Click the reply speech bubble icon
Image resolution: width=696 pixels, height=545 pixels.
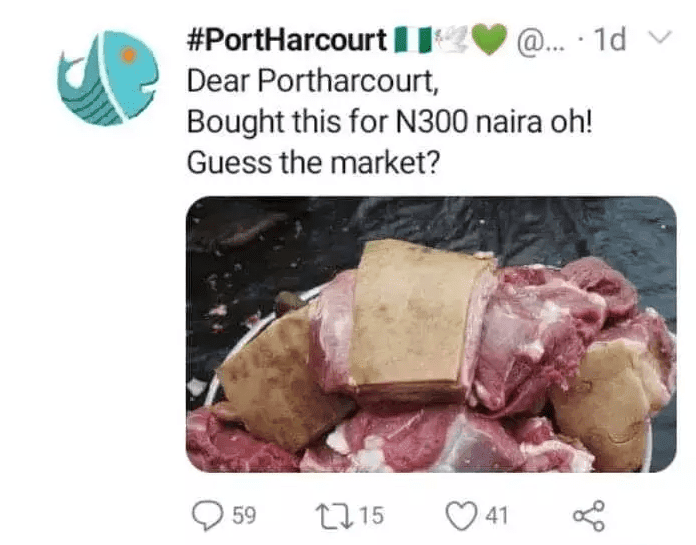207,515
